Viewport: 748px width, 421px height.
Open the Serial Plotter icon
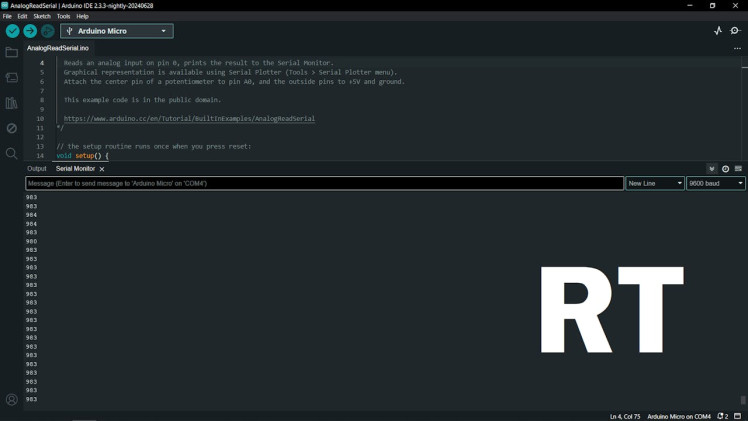718,31
